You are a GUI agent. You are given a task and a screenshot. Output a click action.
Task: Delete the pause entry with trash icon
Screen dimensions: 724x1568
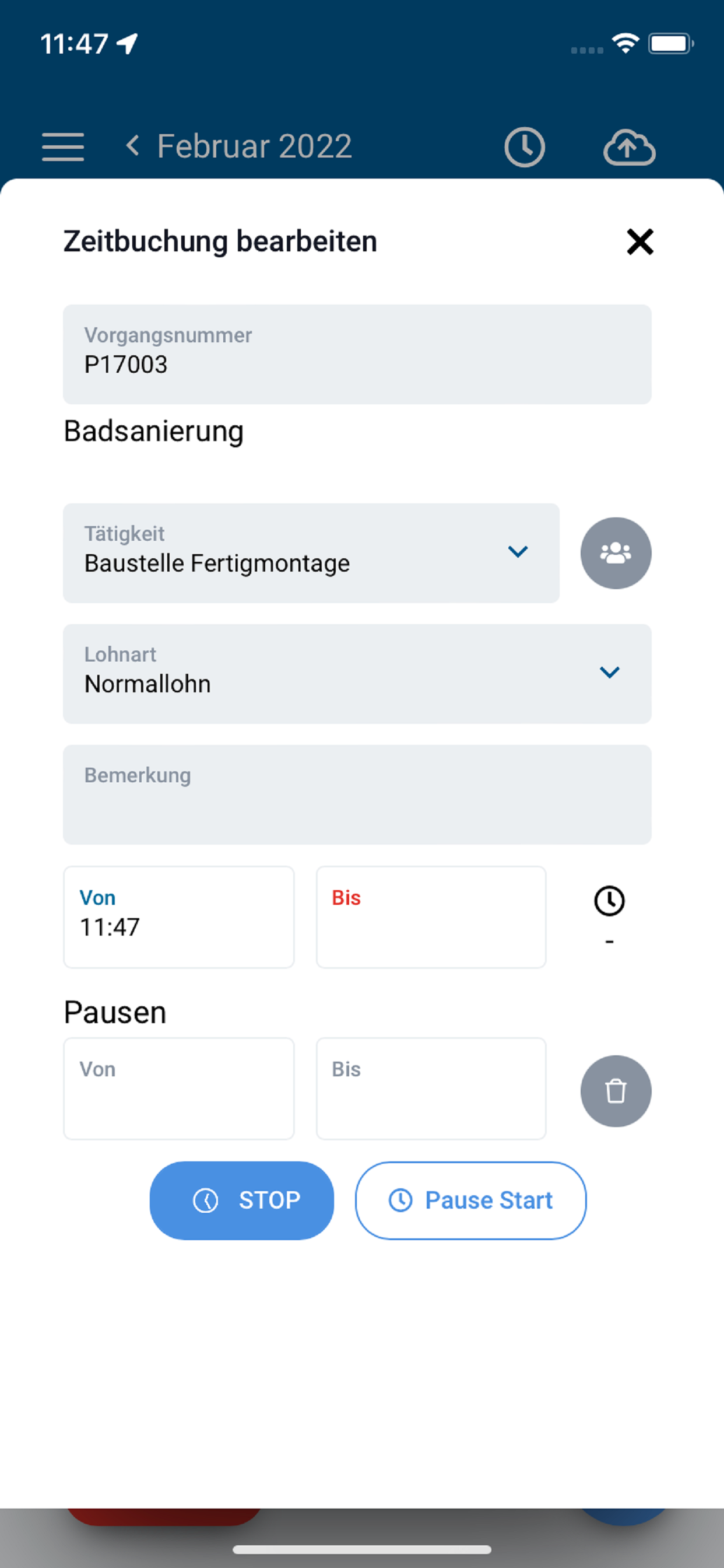coord(615,1091)
